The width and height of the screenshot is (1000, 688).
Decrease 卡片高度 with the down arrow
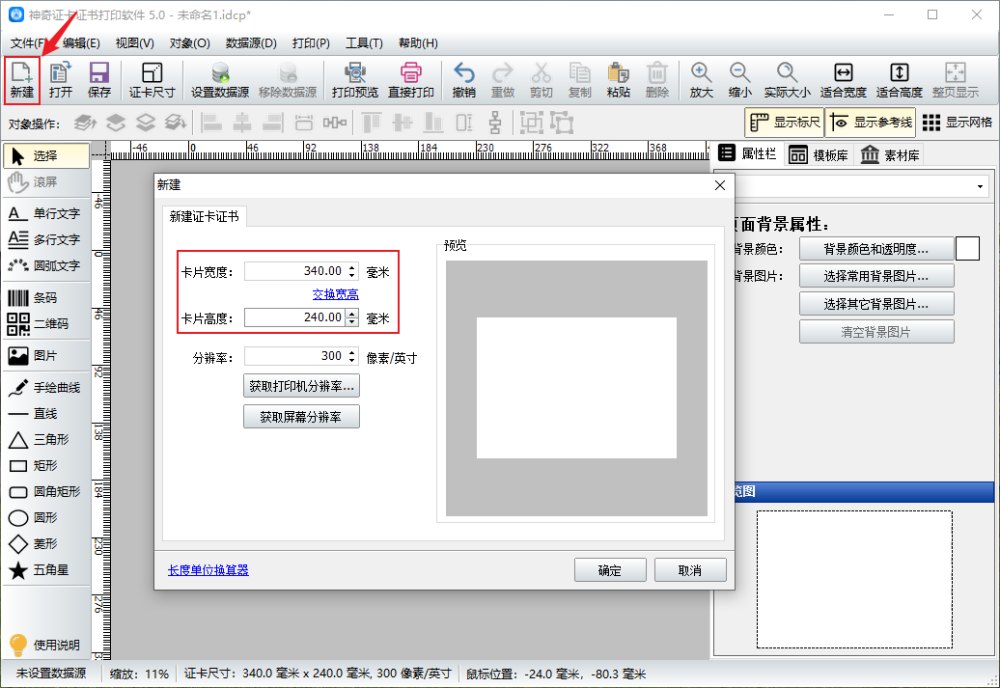point(351,322)
